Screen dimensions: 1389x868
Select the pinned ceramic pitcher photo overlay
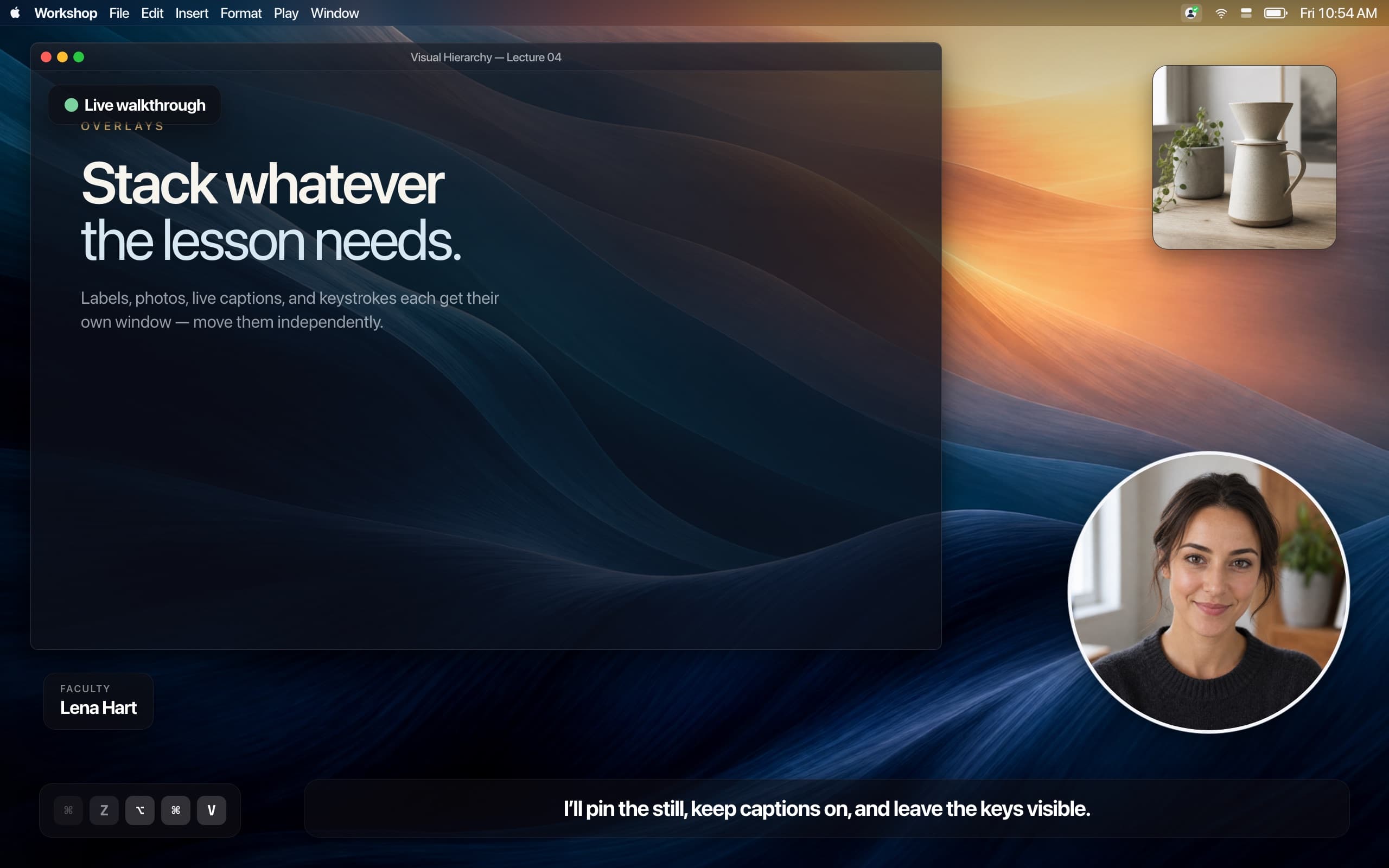tap(1244, 157)
